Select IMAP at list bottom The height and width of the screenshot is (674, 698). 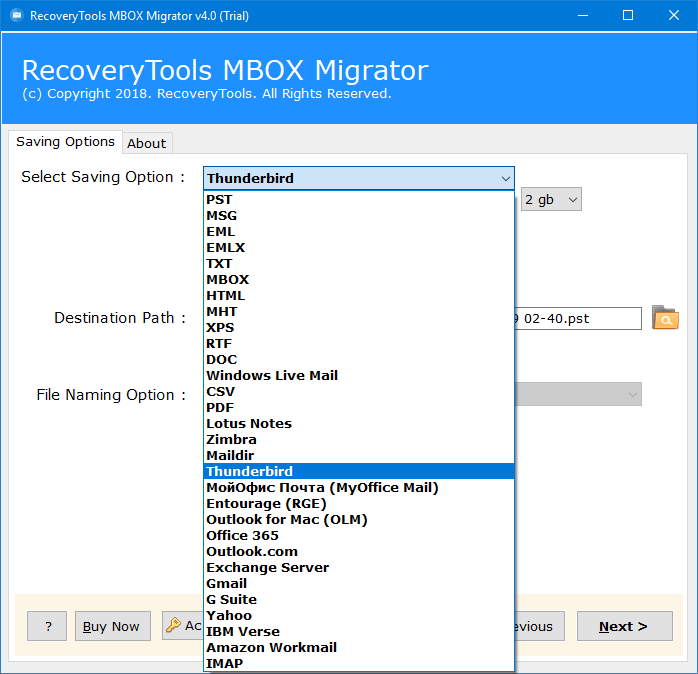359,663
